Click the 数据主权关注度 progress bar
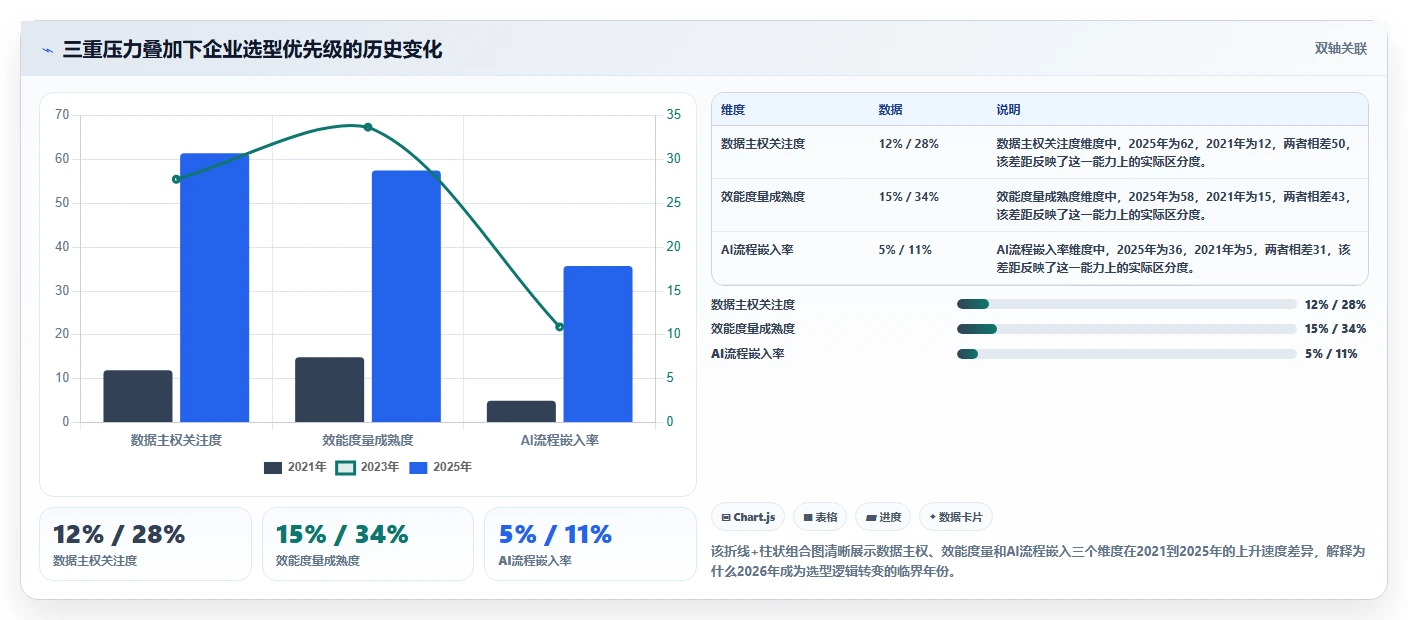This screenshot has height=620, width=1408. (1126, 304)
